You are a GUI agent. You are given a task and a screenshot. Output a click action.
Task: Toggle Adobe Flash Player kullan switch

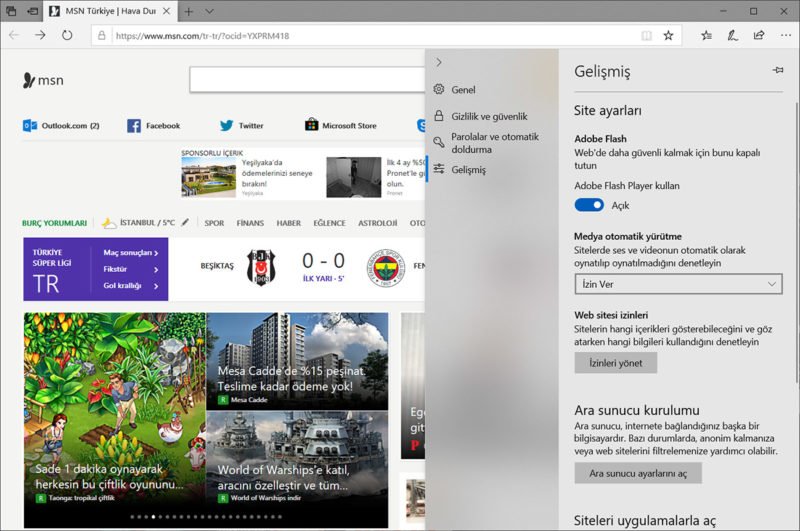(x=589, y=205)
